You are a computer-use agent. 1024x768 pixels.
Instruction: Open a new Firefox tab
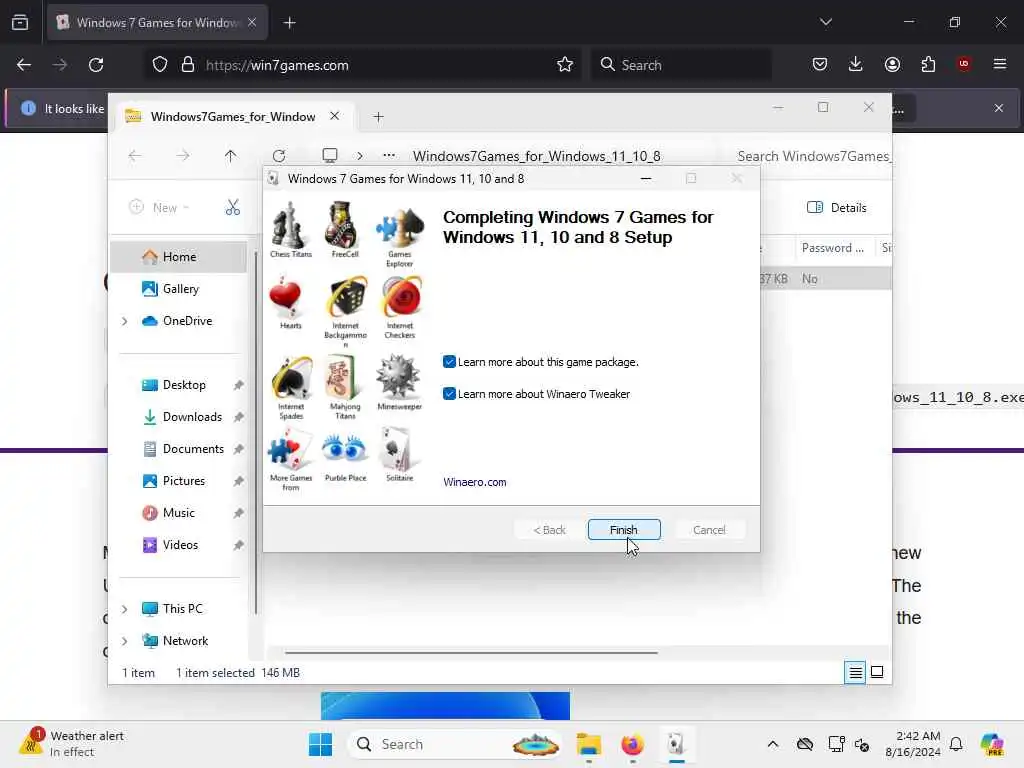point(289,23)
